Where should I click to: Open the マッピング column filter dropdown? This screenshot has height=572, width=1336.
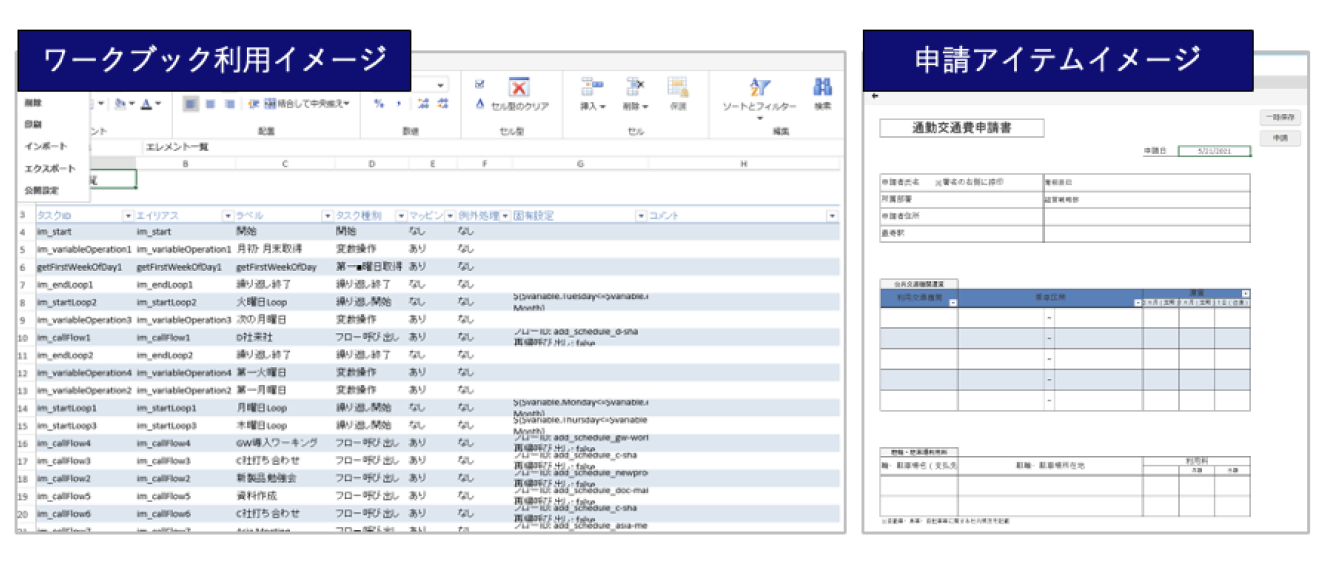click(450, 216)
